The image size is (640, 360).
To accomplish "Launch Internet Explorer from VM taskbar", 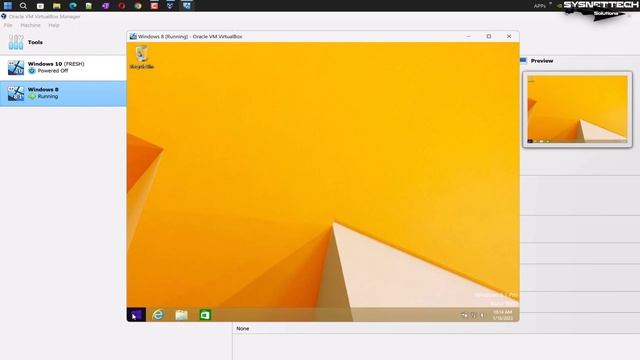I will (x=158, y=315).
